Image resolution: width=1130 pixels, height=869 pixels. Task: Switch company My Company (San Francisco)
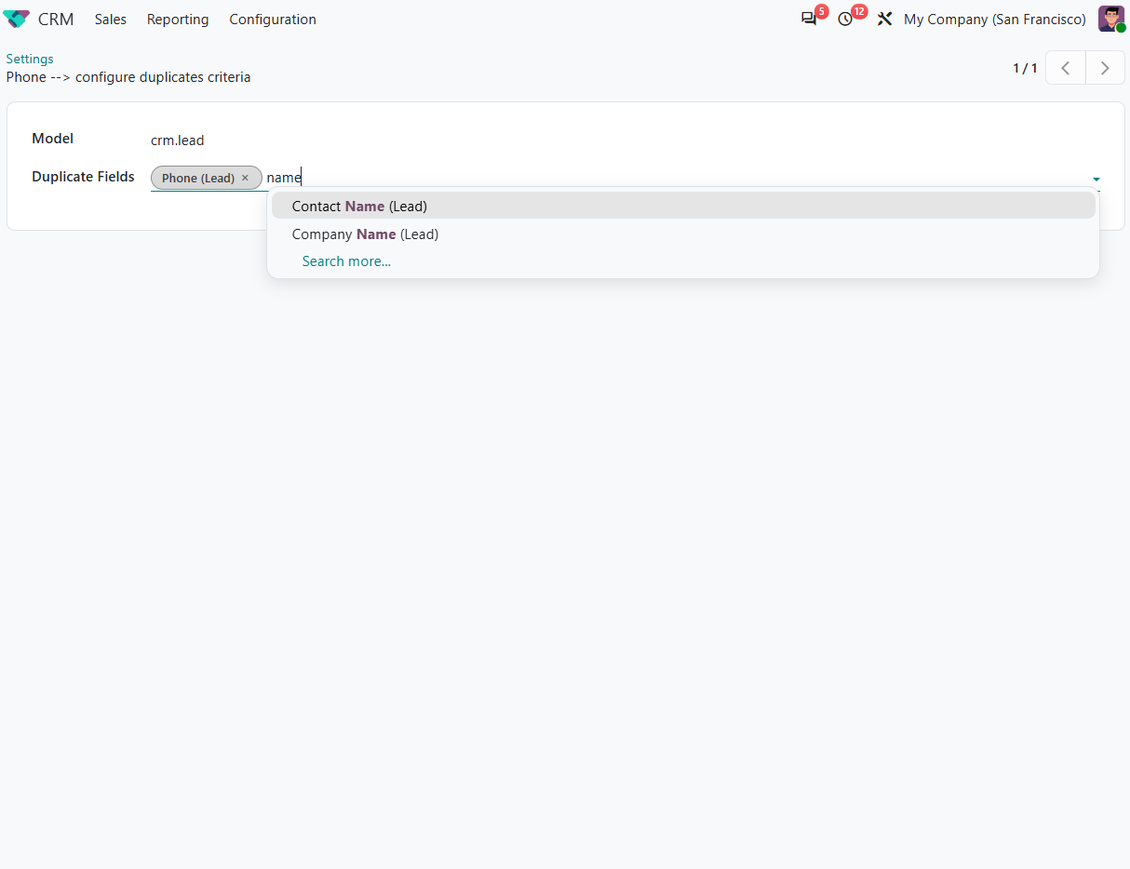pos(995,19)
